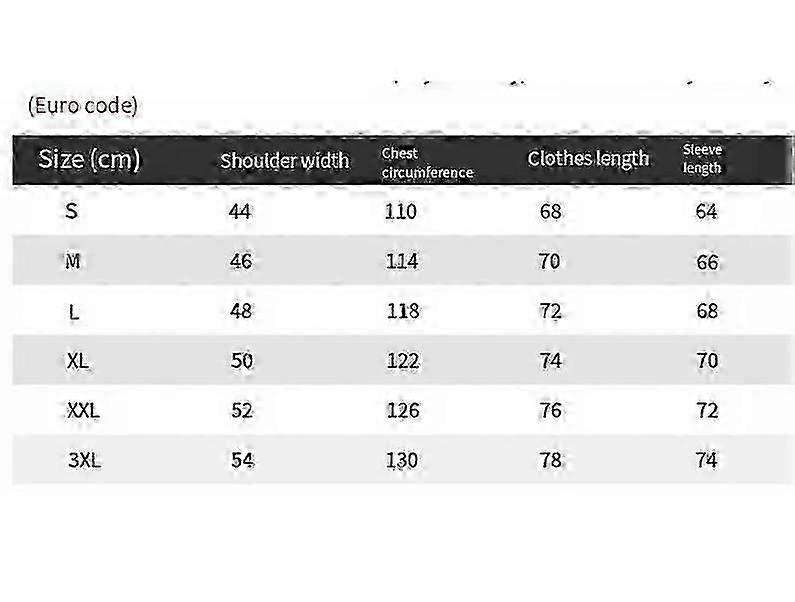Click the Size (cm) column header
The image size is (795, 602).
pos(89,159)
